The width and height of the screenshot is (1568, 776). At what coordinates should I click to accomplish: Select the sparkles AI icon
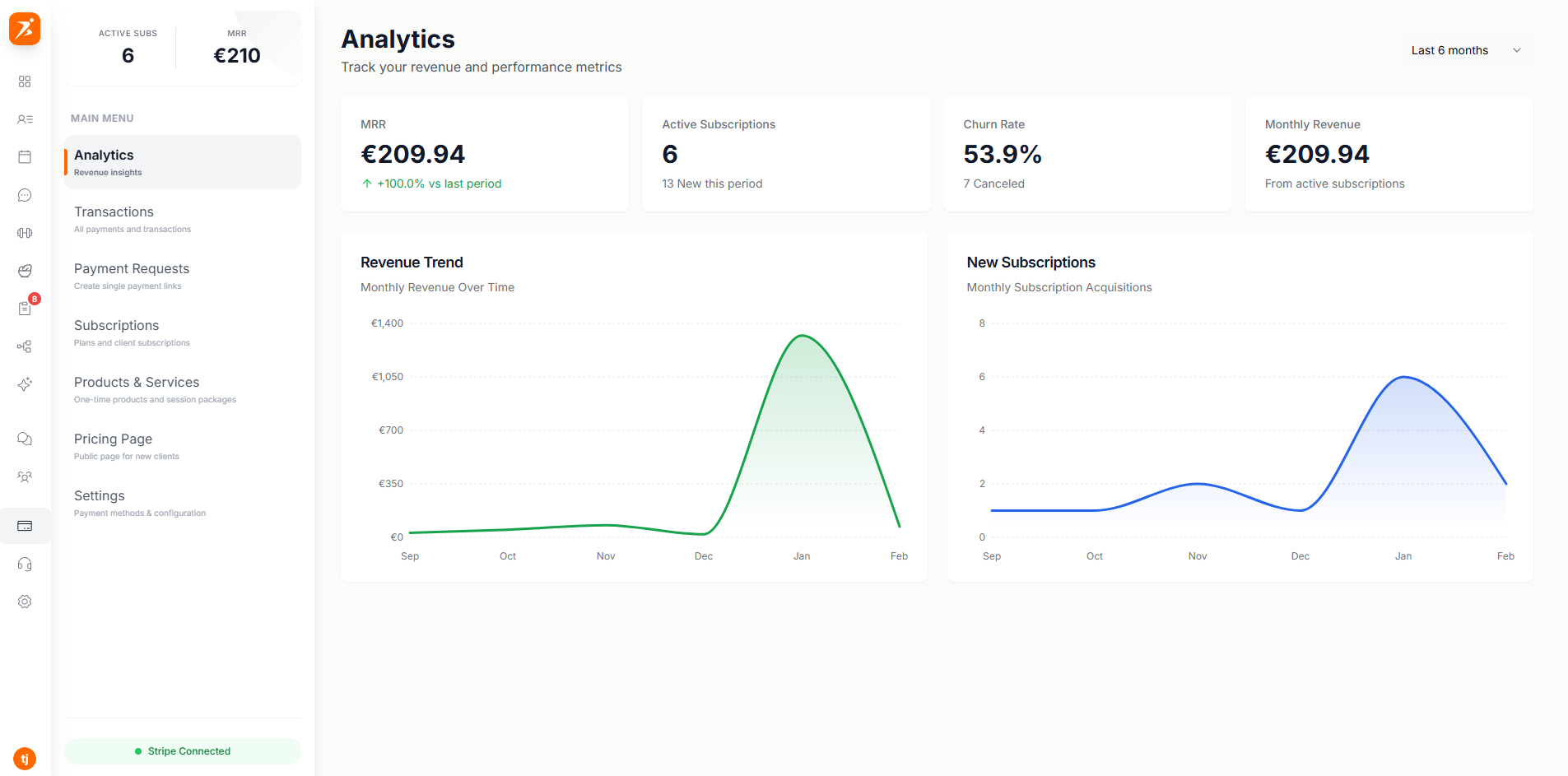click(x=25, y=384)
